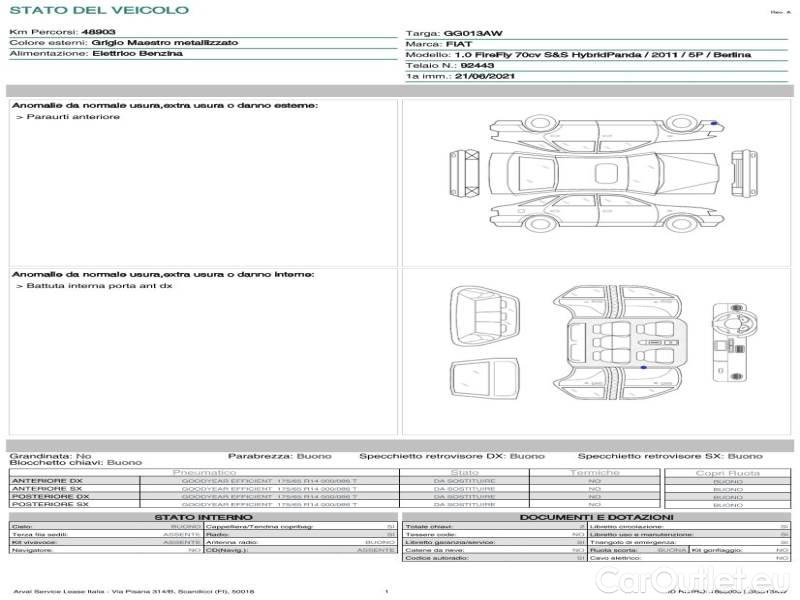The height and width of the screenshot is (600, 800).
Task: Click the "Cavo elettrico:" row label
Action: point(615,558)
